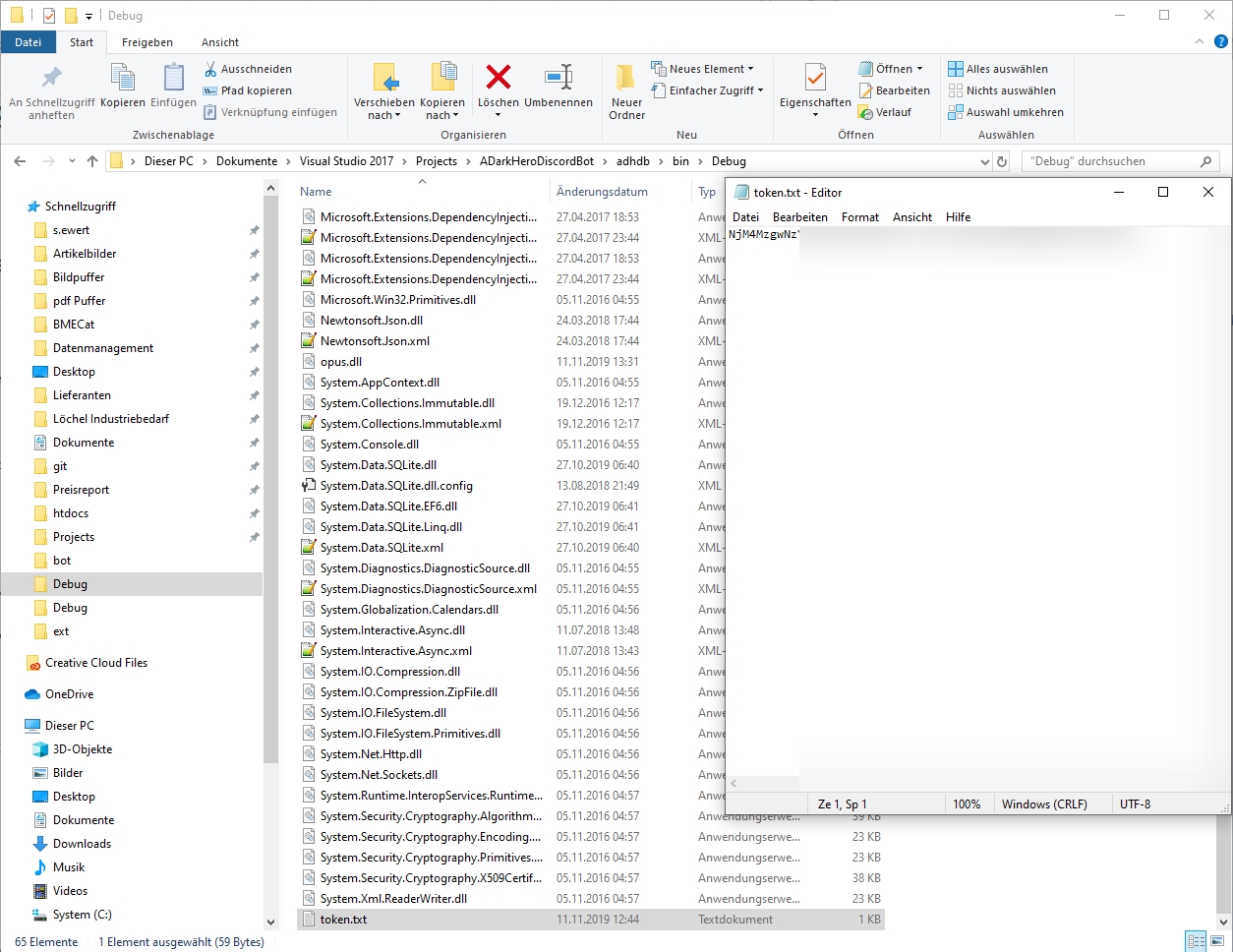This screenshot has height=952, width=1233.
Task: Click the Explorer help question mark icon
Action: point(1220,42)
